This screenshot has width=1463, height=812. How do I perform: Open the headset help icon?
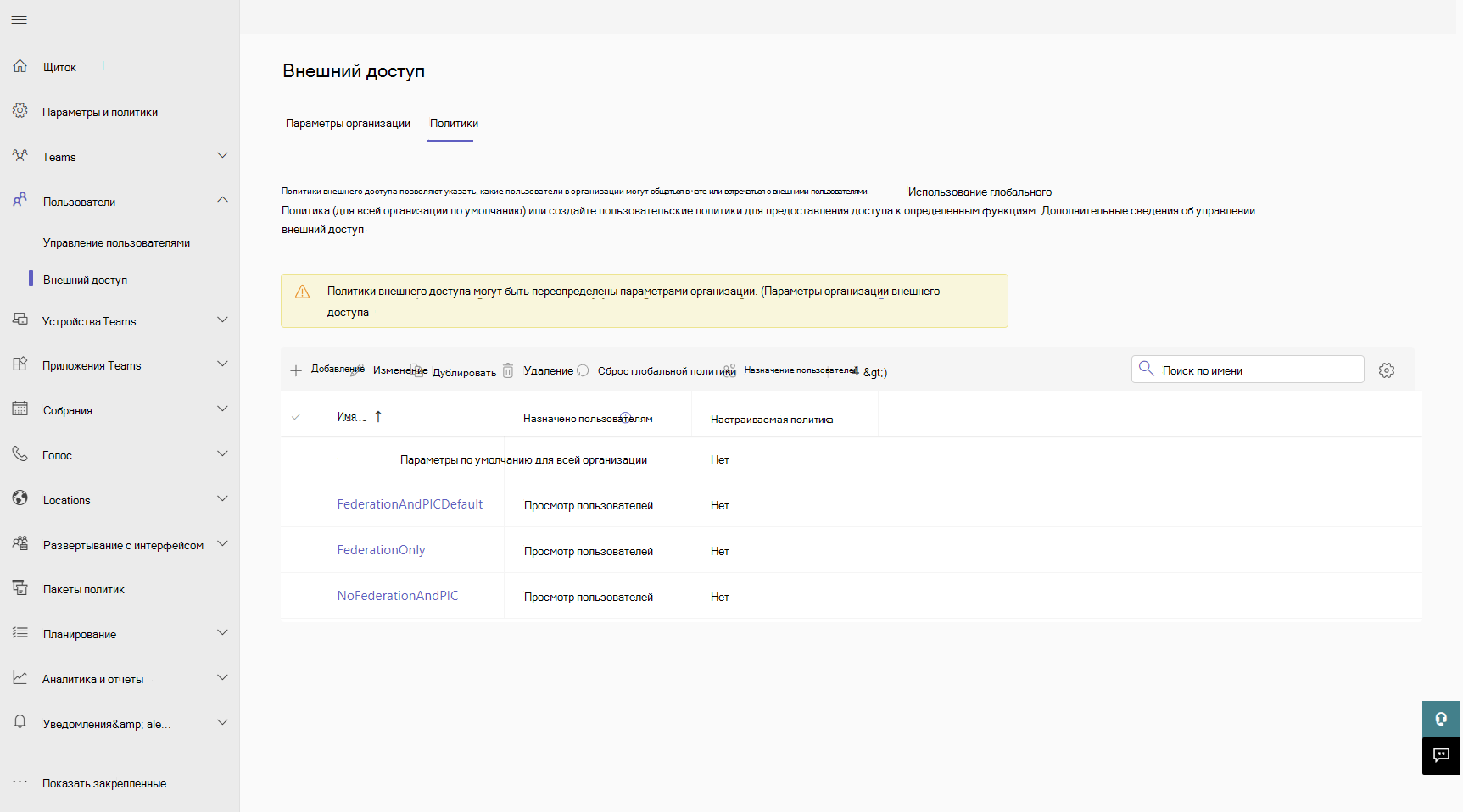point(1440,719)
